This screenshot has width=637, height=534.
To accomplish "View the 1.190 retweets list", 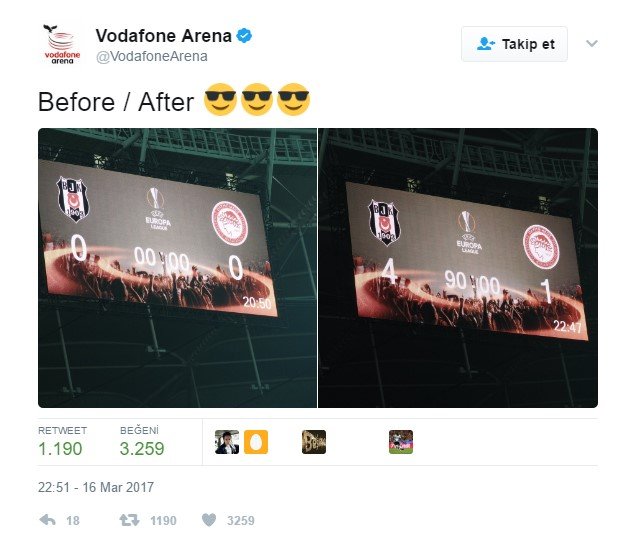I will click(62, 442).
